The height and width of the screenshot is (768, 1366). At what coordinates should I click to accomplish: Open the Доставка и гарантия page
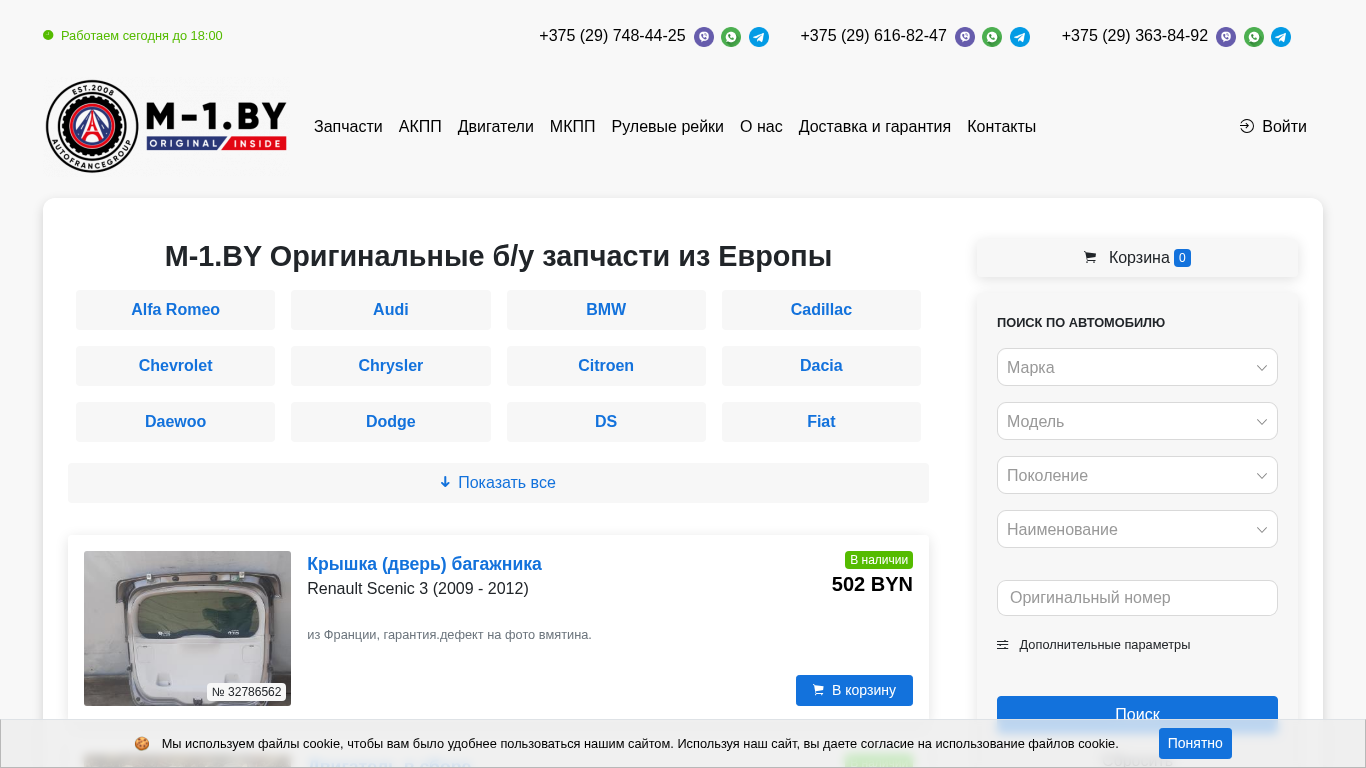(875, 126)
